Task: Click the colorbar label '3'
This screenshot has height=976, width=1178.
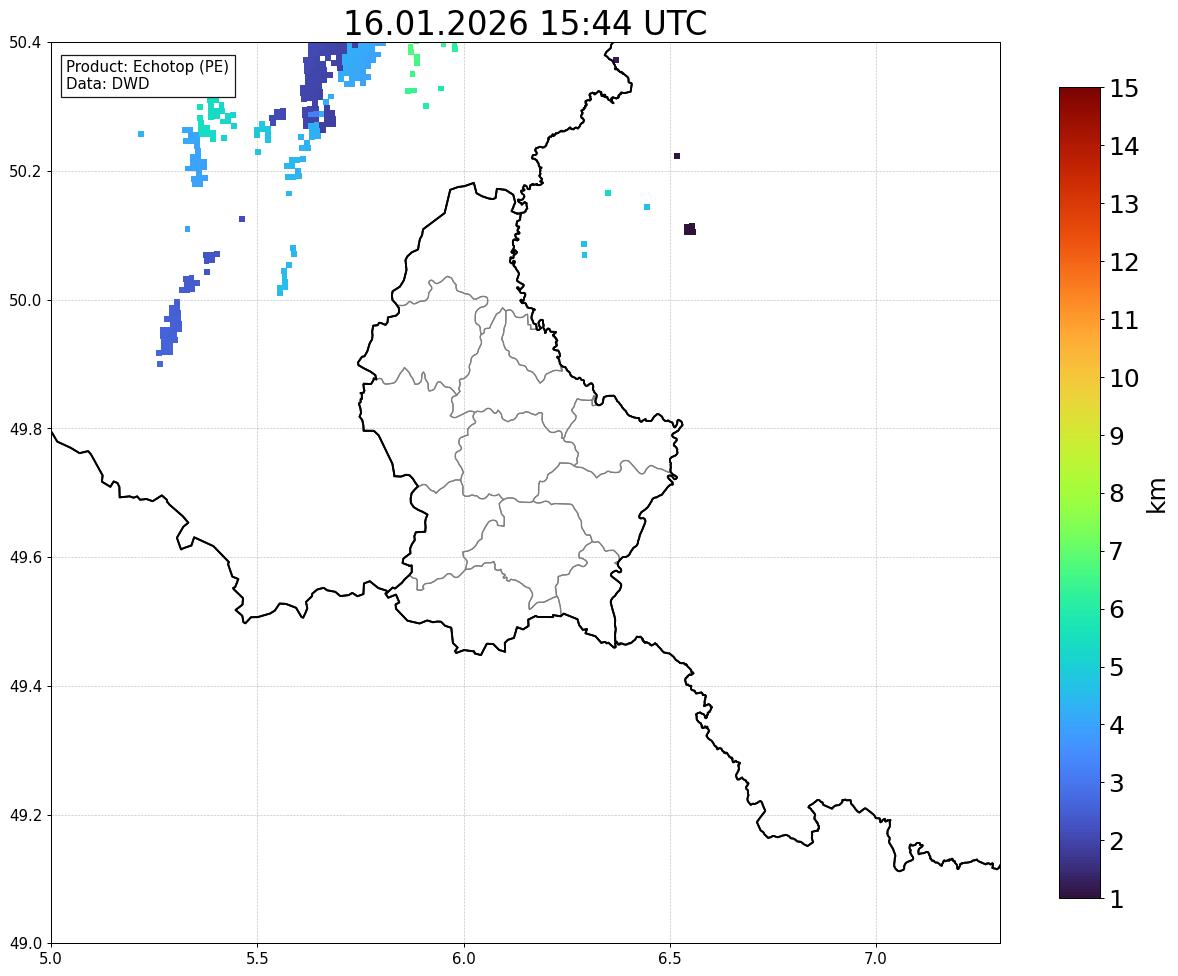Action: tap(1117, 783)
